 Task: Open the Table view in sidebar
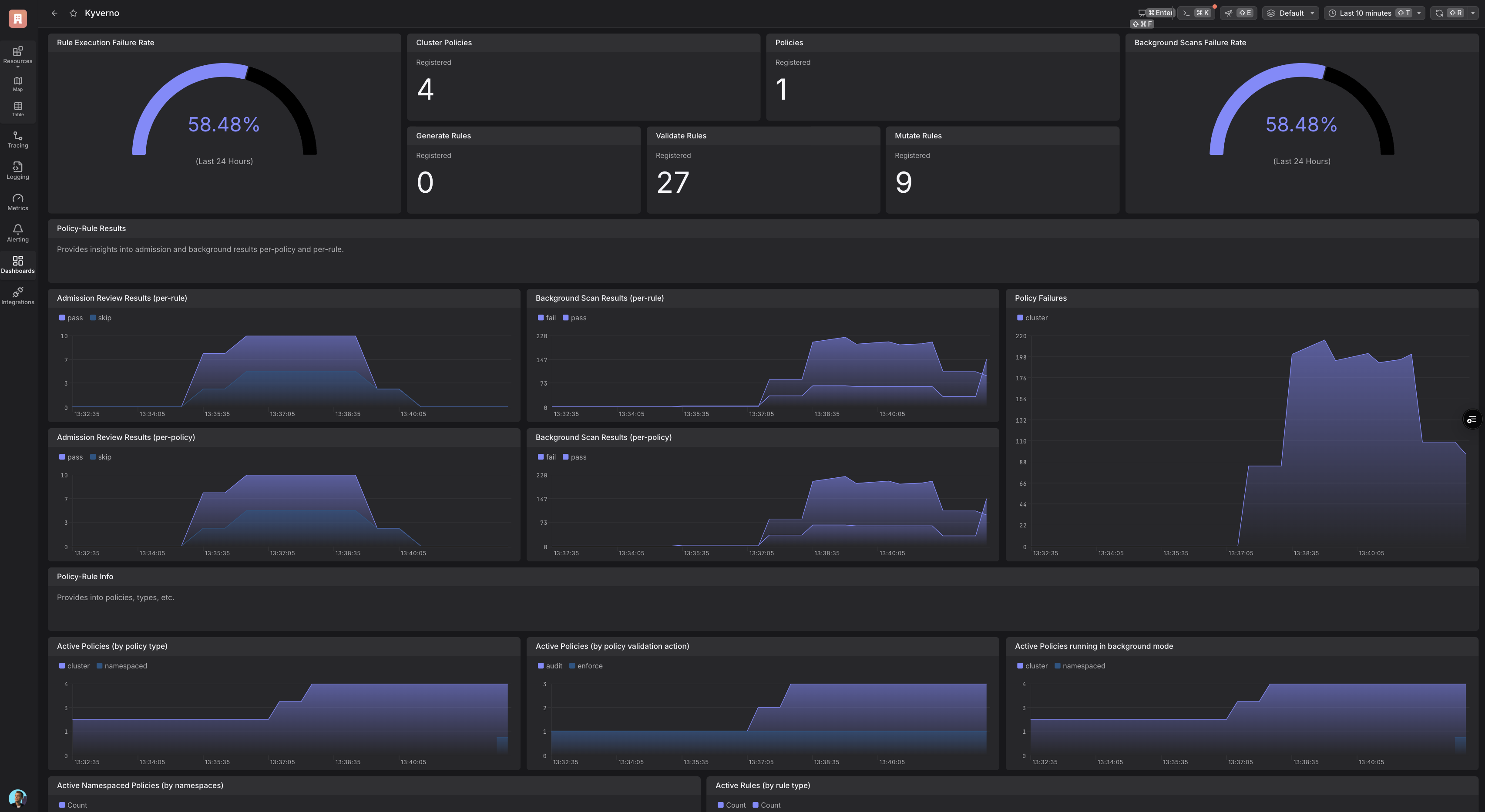(18, 109)
